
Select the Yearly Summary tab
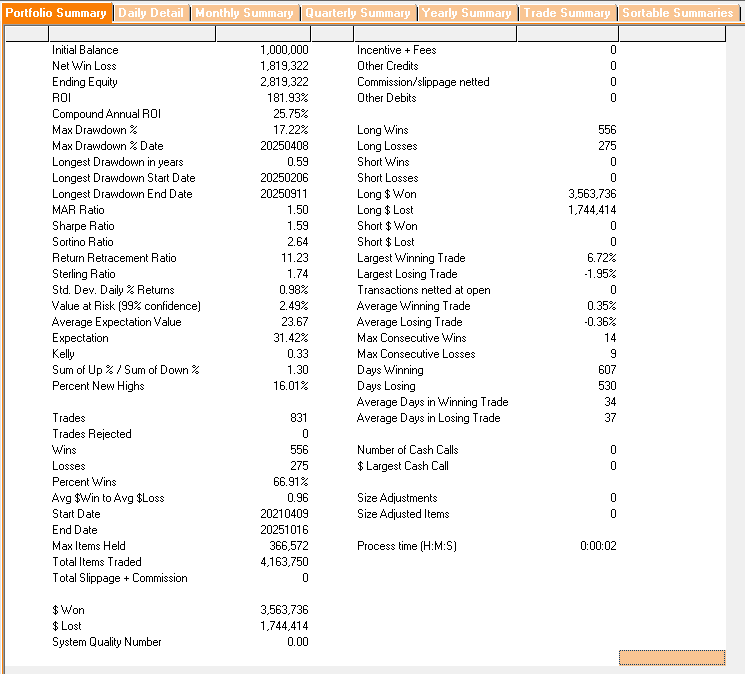click(x=467, y=13)
